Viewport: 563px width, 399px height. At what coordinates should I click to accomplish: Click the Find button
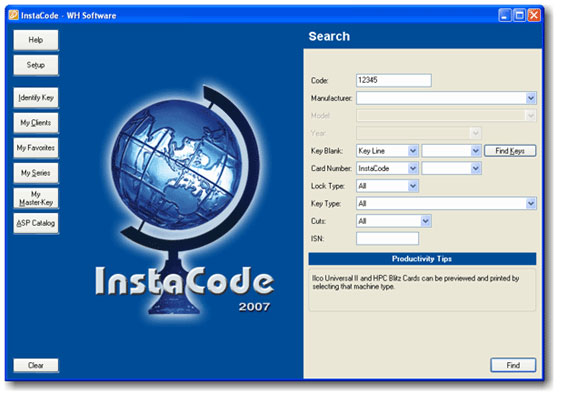click(x=513, y=365)
